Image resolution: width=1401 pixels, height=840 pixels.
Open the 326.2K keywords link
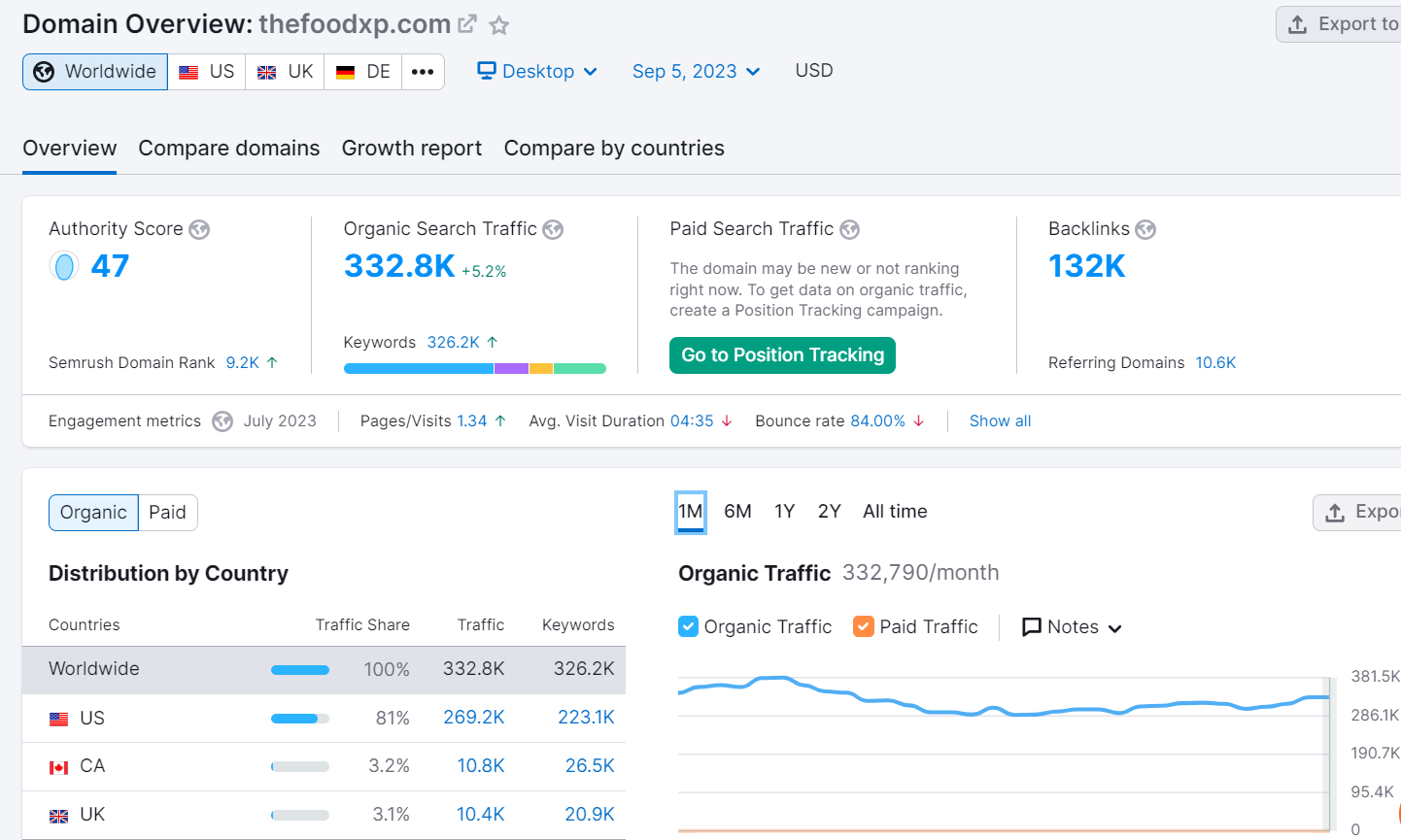click(x=454, y=343)
